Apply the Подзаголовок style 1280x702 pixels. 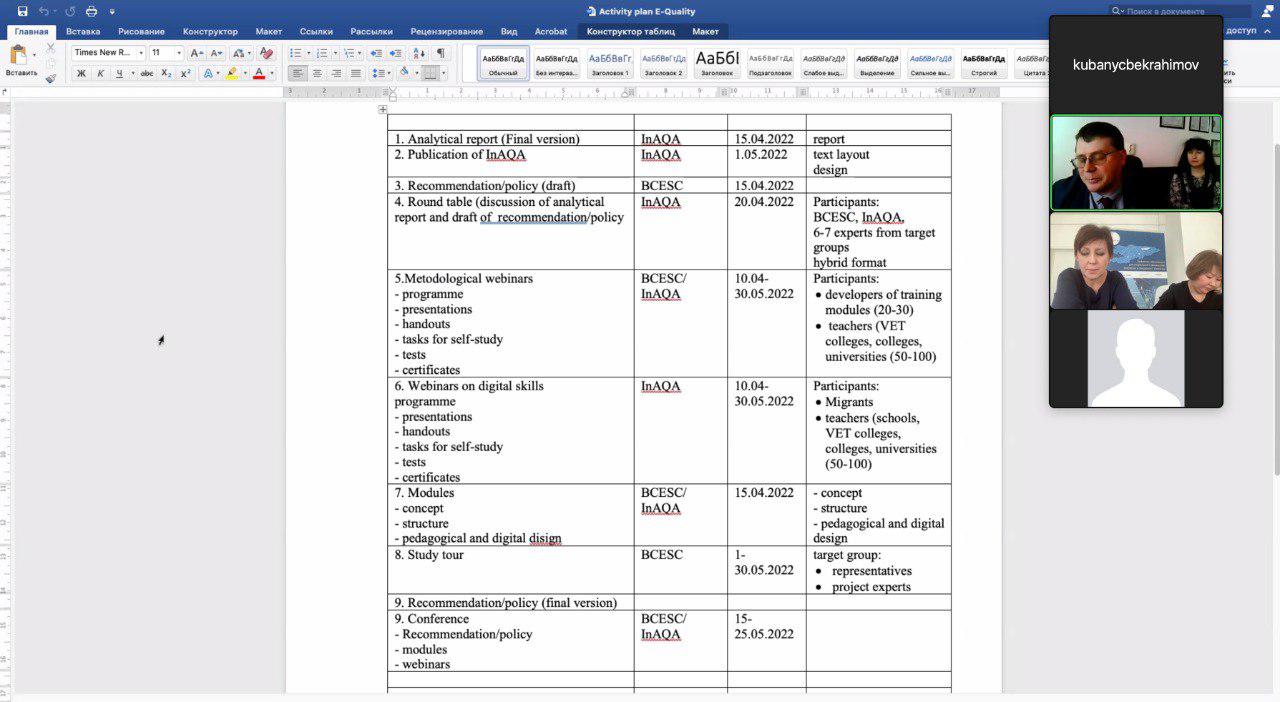click(x=770, y=63)
